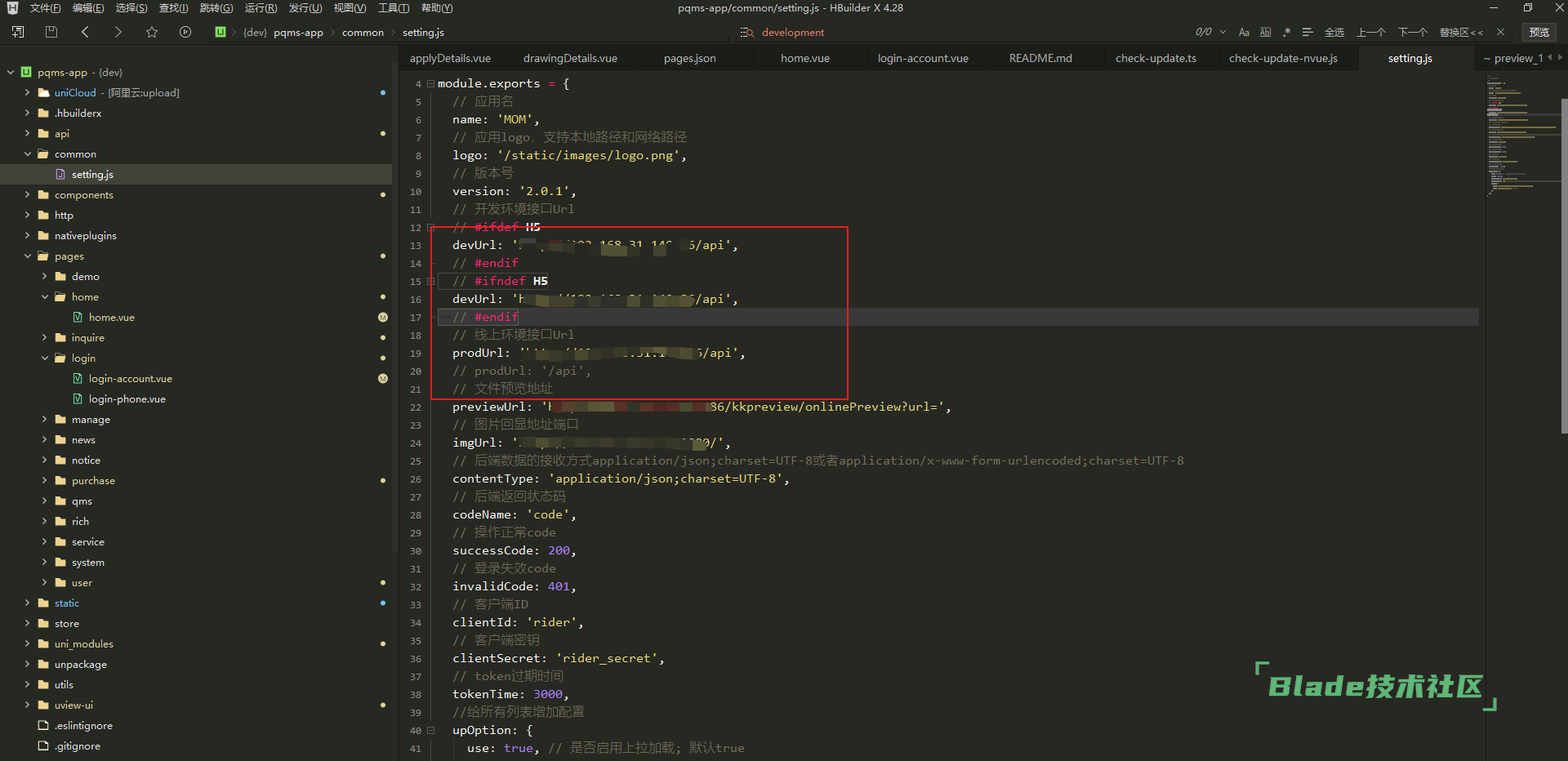Viewport: 1568px width, 761px height.
Task: Collapse the common folder
Action: click(x=28, y=154)
